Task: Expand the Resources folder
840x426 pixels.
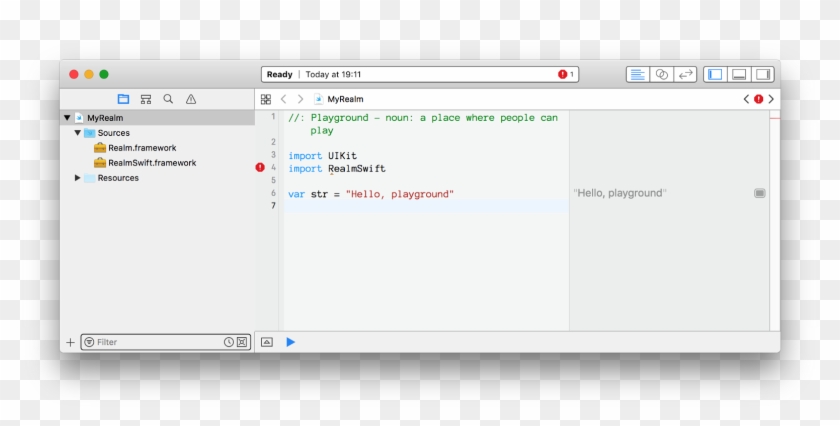Action: (x=78, y=178)
